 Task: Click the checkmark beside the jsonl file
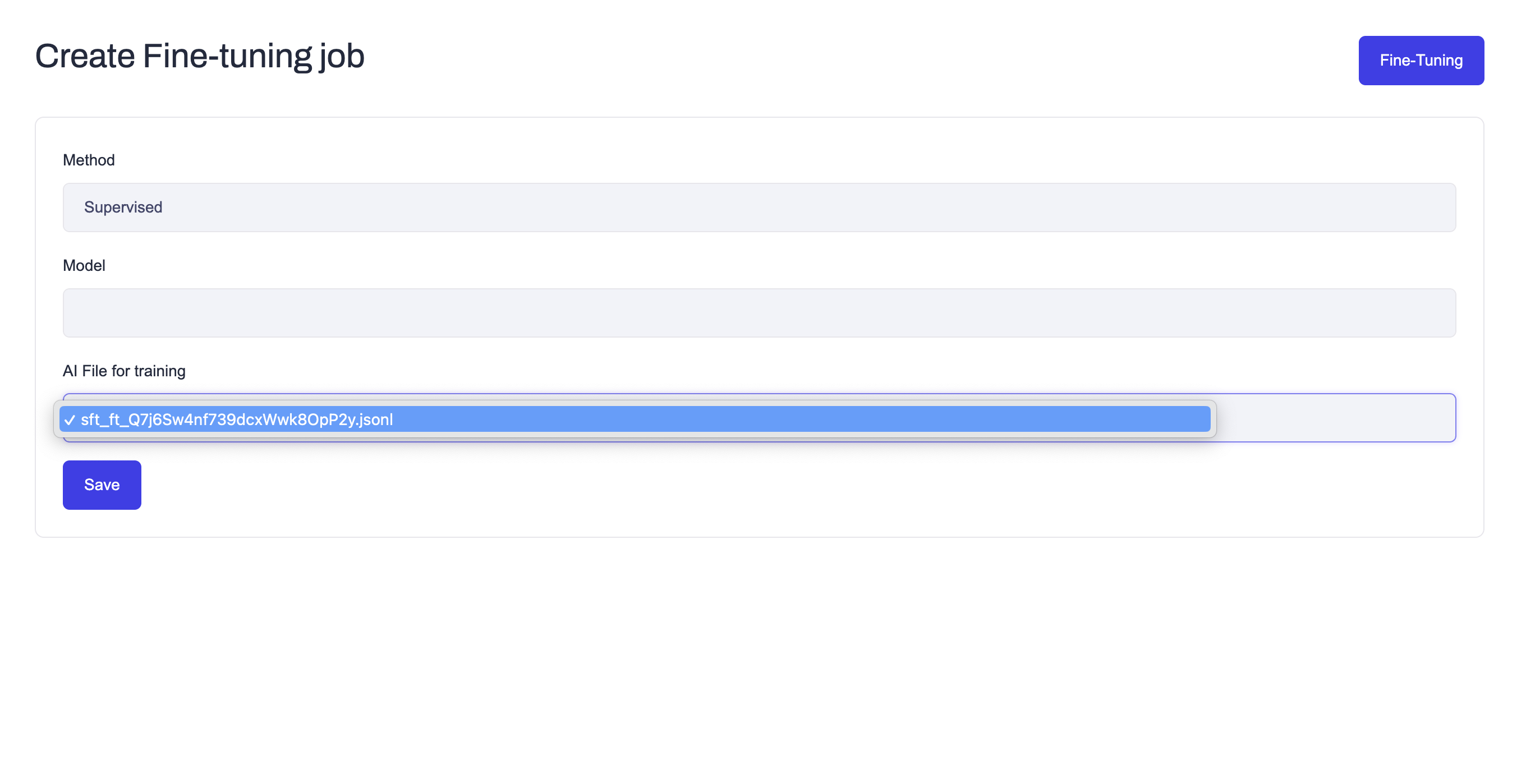(71, 419)
